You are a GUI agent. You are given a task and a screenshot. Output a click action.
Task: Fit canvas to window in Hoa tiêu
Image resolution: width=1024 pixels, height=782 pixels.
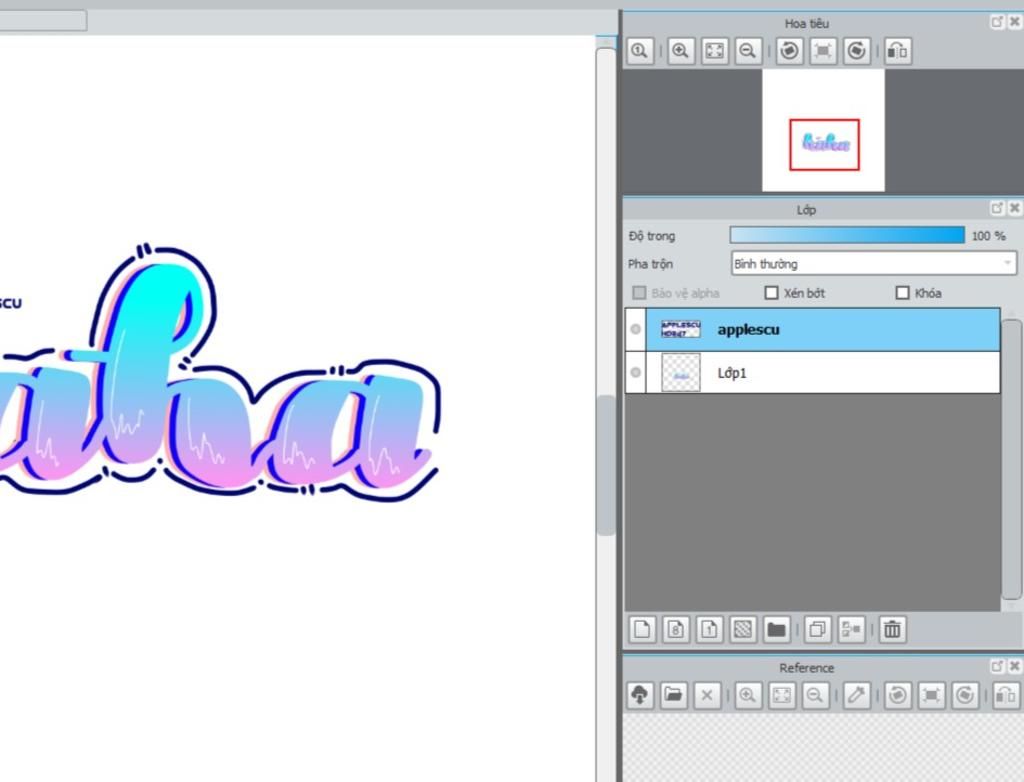point(714,51)
